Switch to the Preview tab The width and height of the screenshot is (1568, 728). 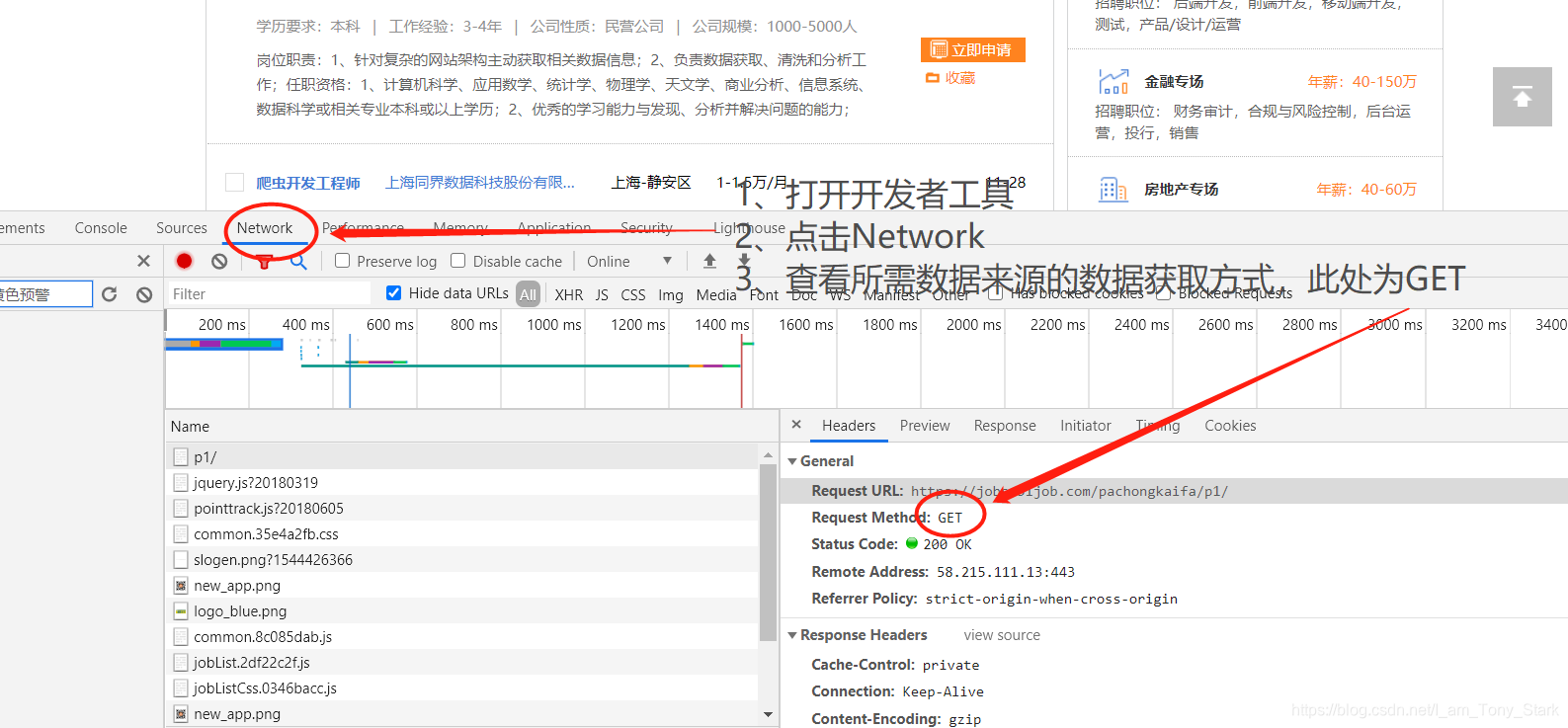click(925, 426)
